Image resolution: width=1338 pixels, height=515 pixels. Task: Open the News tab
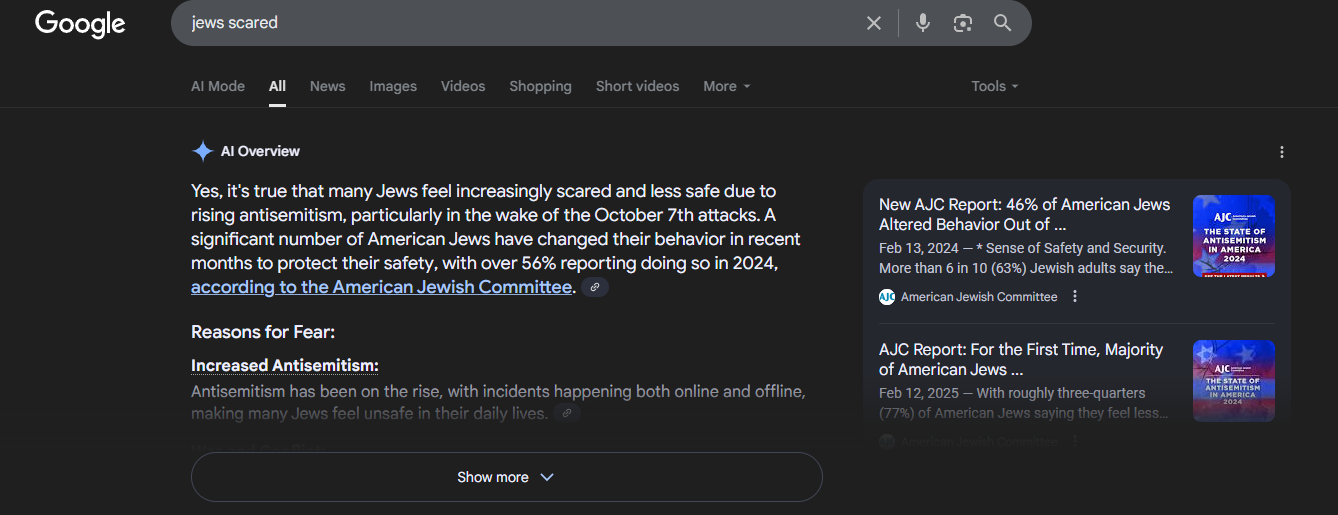(327, 86)
